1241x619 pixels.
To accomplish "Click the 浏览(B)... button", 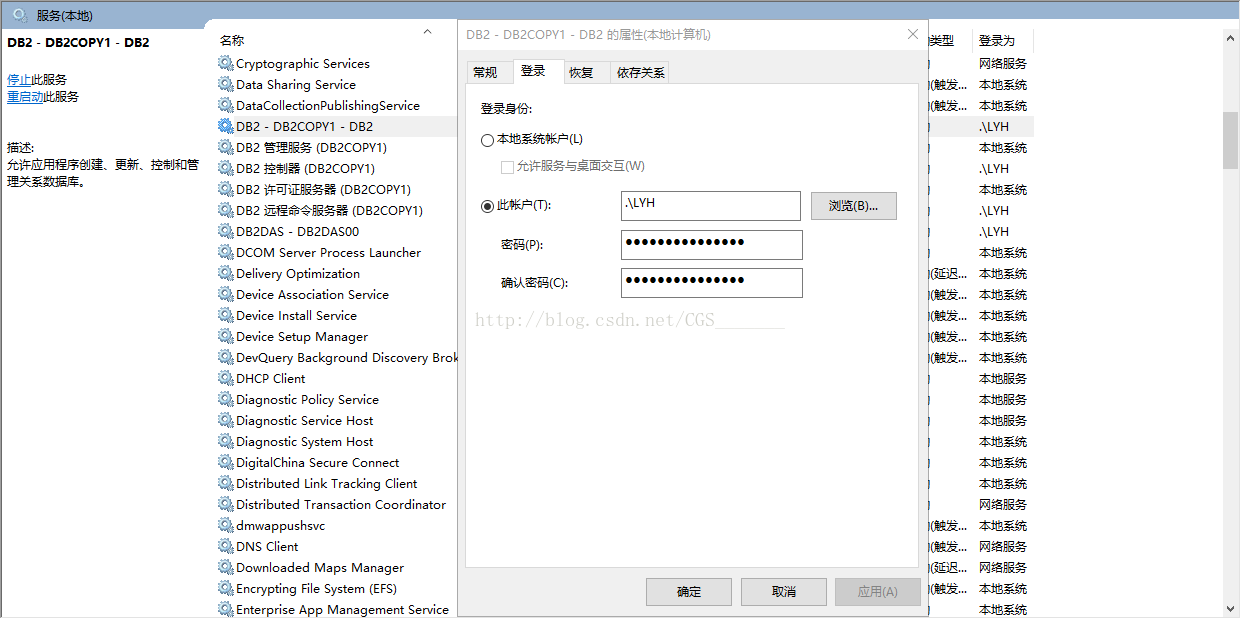I will (x=853, y=206).
